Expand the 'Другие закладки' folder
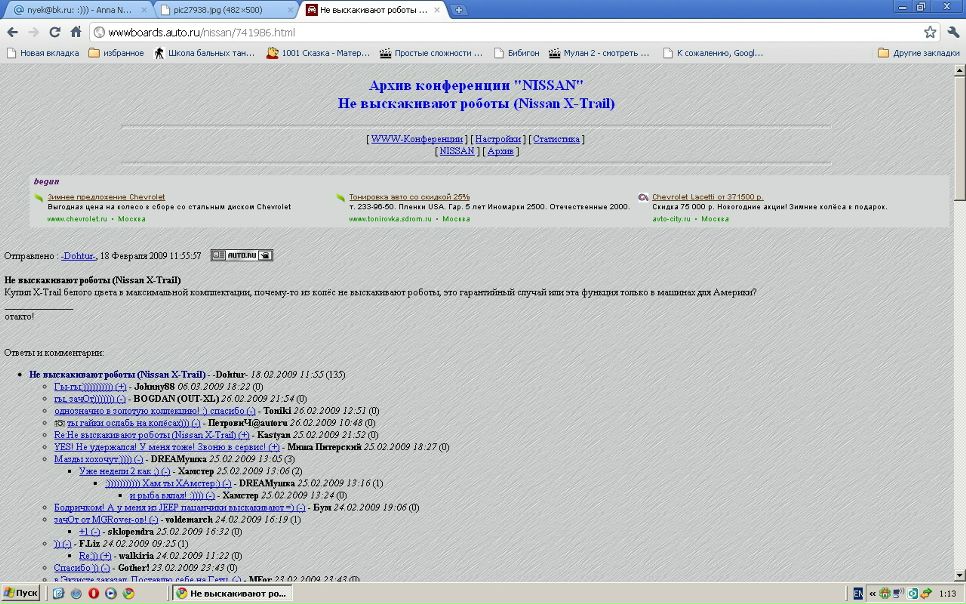Screen dimensions: 966x604 tap(919, 53)
